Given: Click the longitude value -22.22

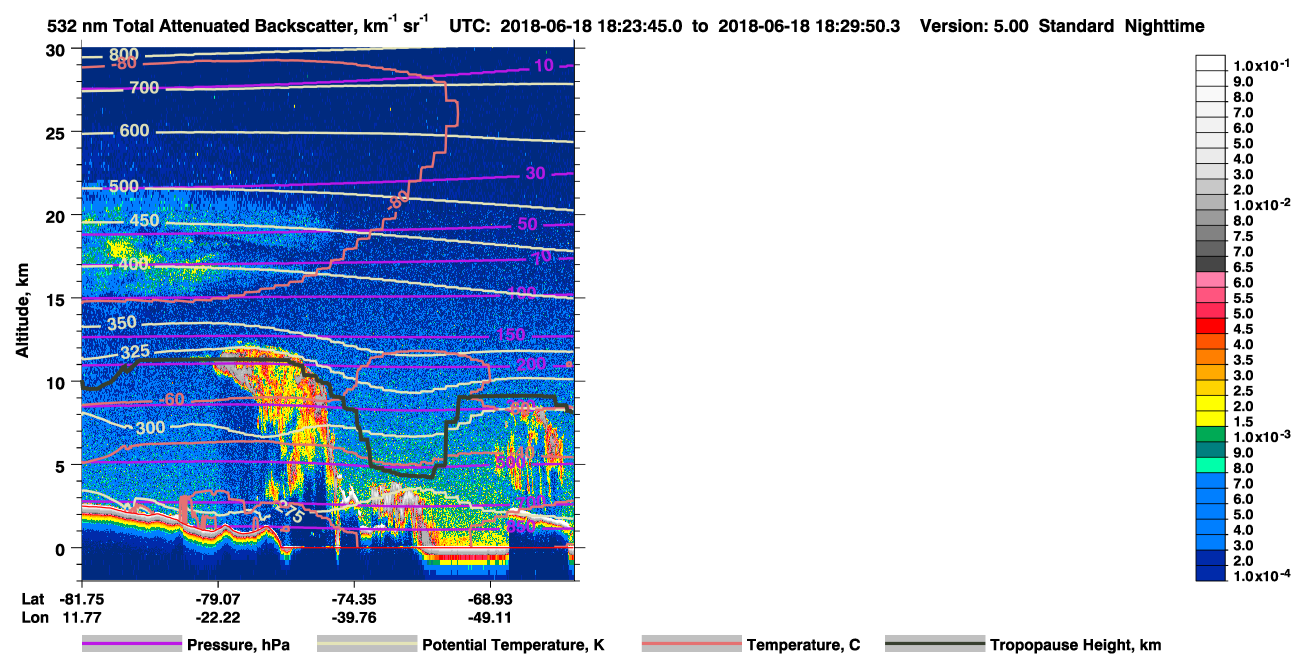Looking at the screenshot, I should (x=218, y=617).
